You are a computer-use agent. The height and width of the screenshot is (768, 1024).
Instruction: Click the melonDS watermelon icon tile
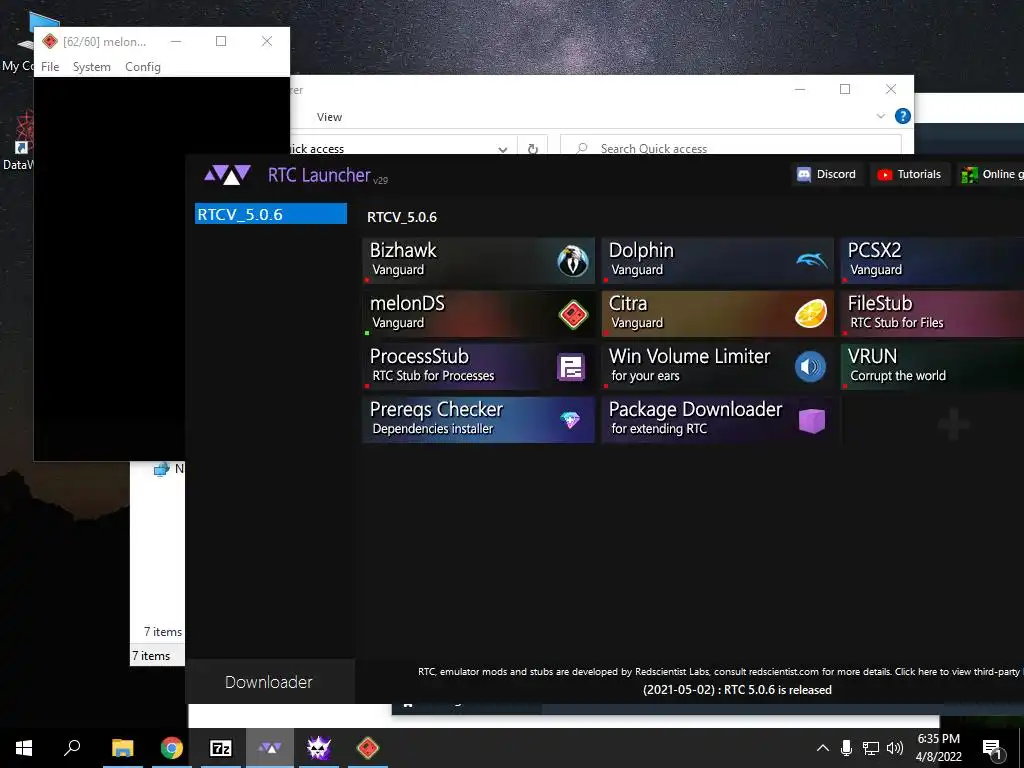click(x=479, y=313)
